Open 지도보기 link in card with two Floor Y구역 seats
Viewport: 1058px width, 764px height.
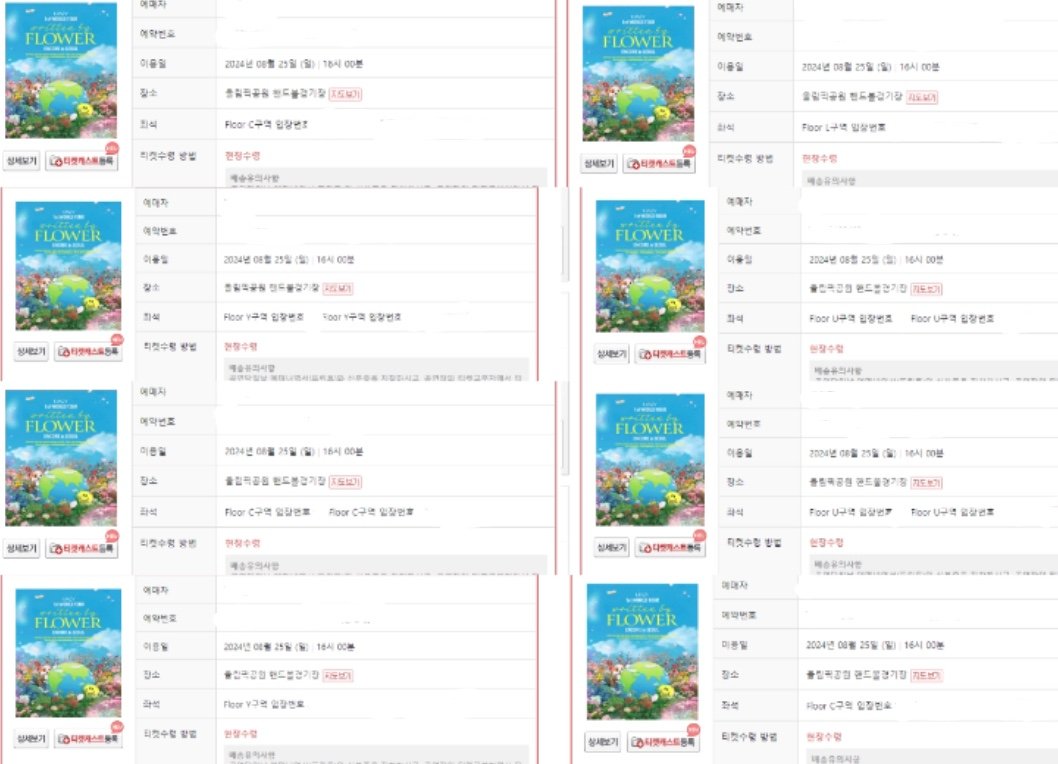pos(337,288)
